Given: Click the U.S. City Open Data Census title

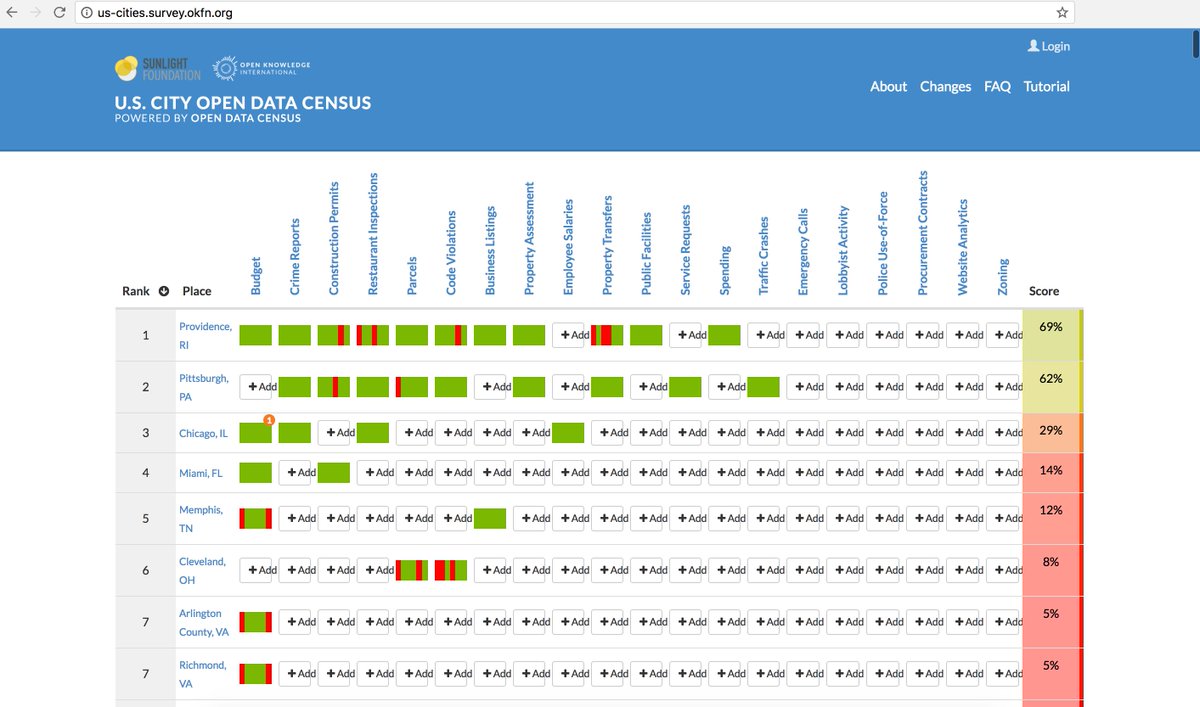Looking at the screenshot, I should 243,103.
